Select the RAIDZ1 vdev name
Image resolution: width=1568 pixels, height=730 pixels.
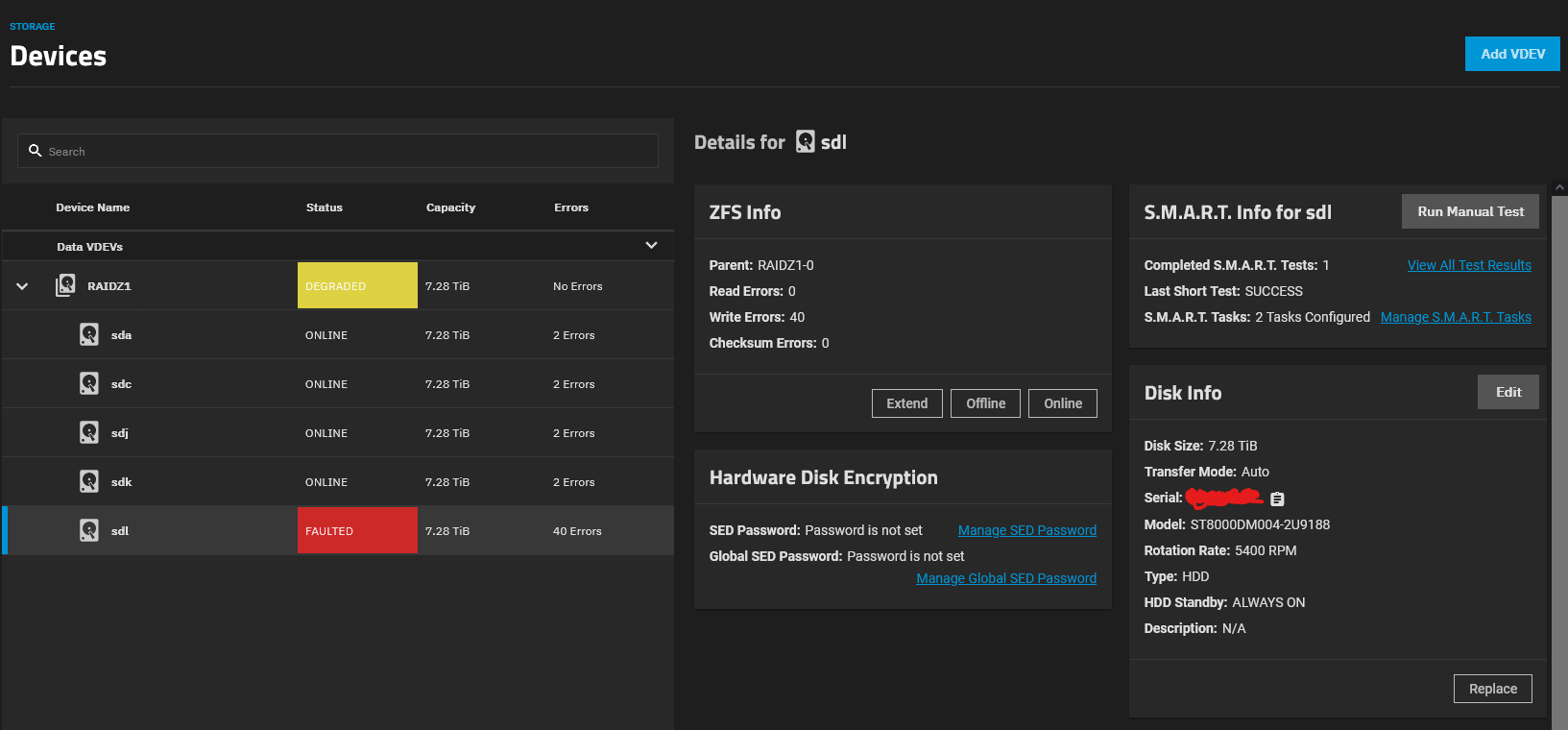pos(109,286)
